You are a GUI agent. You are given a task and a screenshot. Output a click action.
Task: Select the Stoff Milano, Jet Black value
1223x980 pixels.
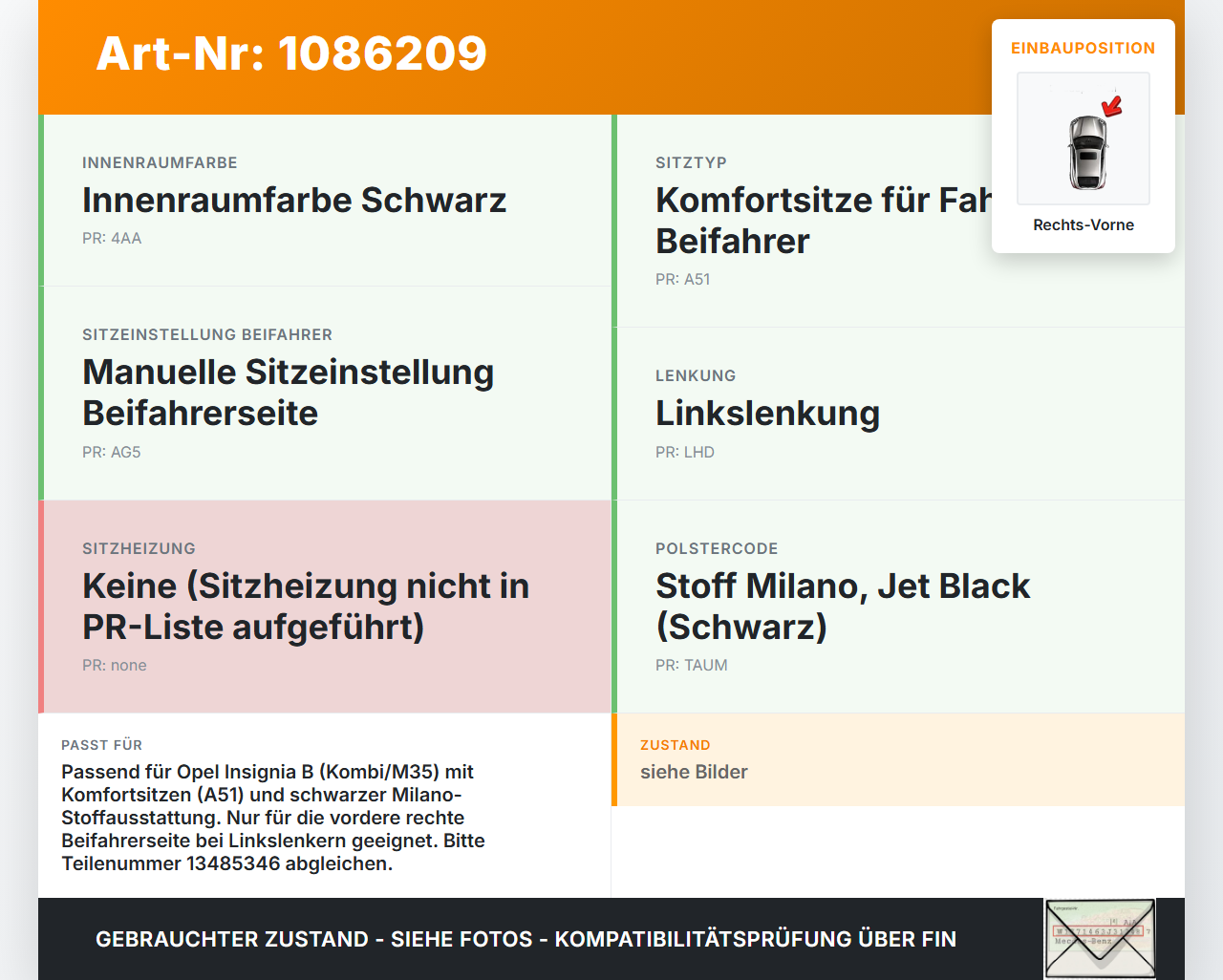coord(843,607)
